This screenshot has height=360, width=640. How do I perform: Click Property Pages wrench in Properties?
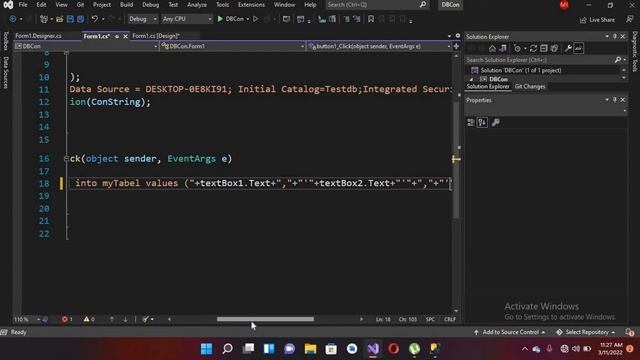[x=496, y=122]
